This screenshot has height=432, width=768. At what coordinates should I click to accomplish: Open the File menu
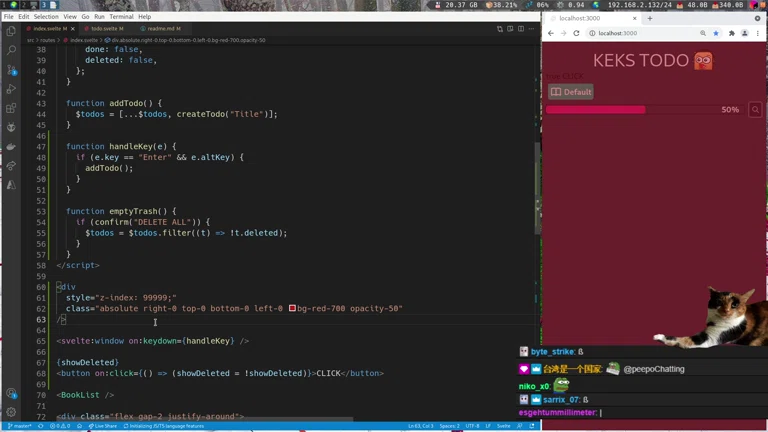[8, 17]
